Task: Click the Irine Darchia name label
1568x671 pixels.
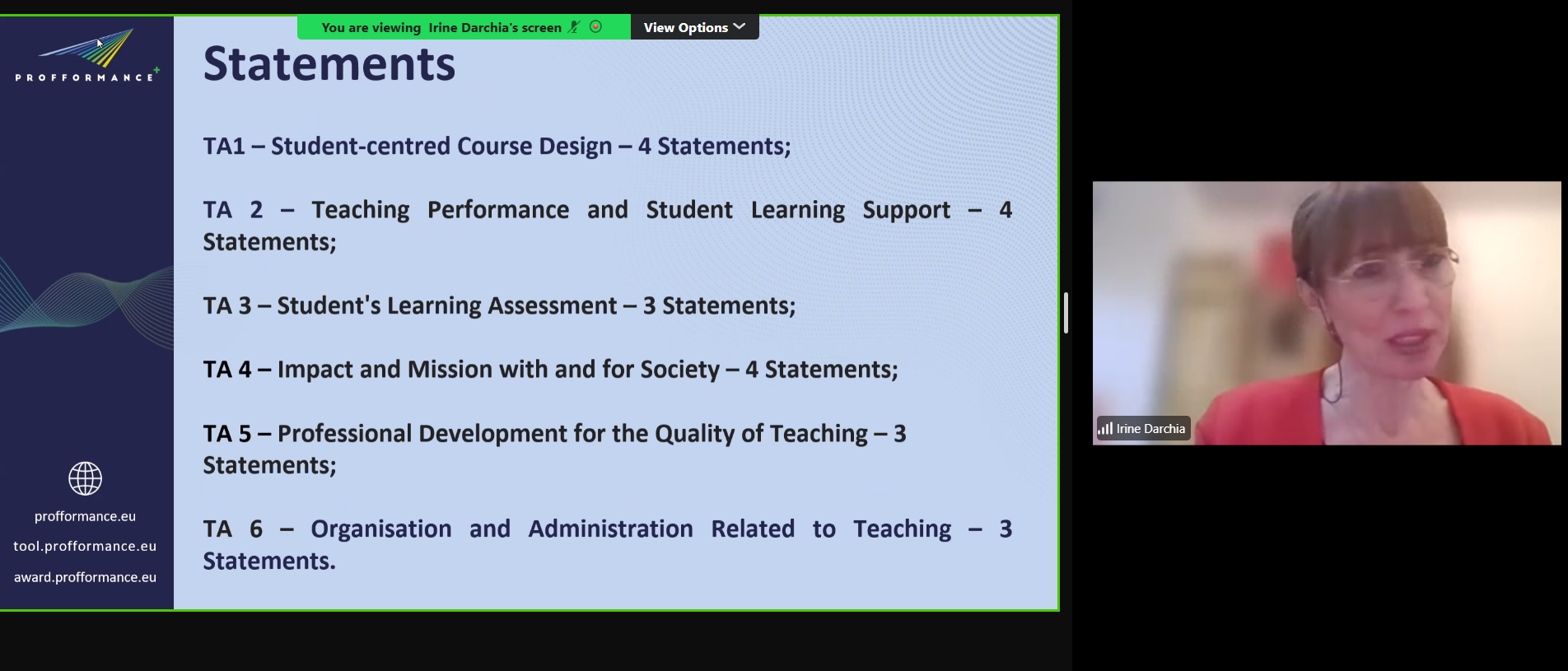Action: (1150, 429)
